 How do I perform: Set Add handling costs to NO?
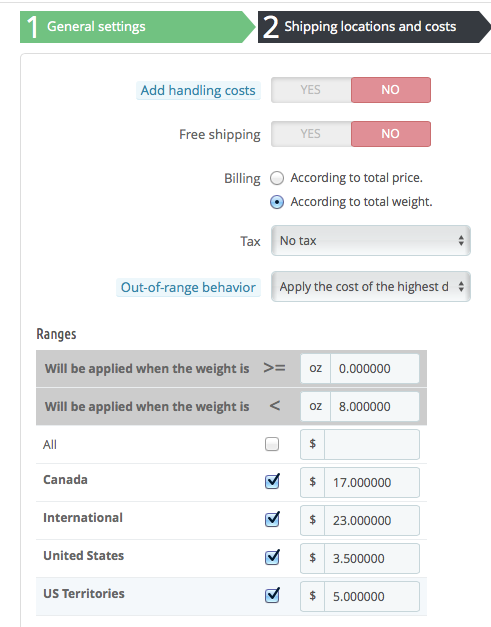[391, 90]
